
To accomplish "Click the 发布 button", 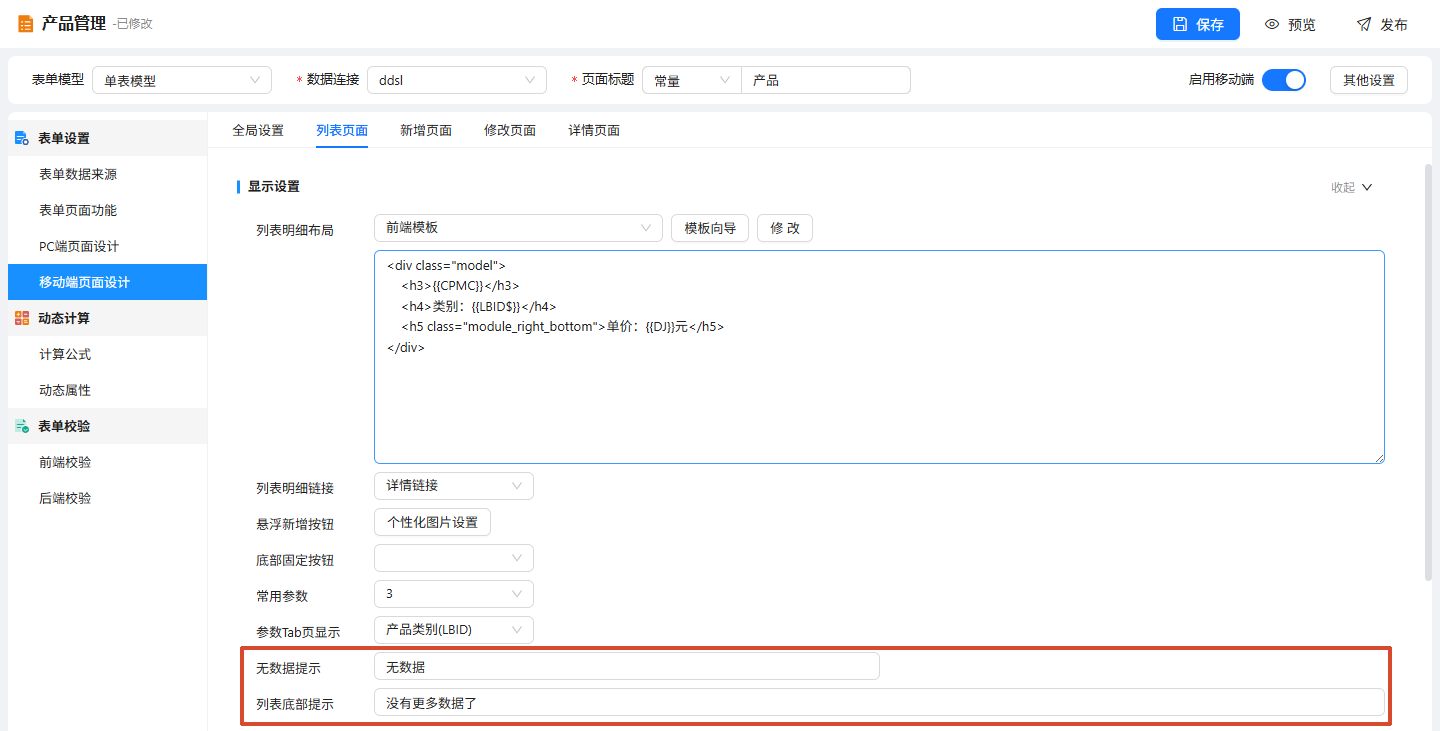I will (x=1382, y=24).
